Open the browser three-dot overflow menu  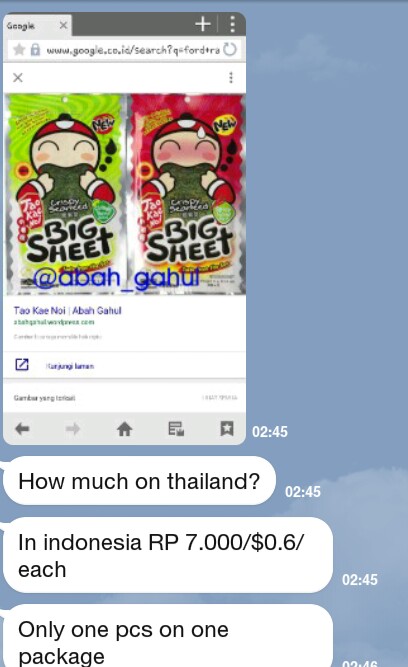point(232,25)
